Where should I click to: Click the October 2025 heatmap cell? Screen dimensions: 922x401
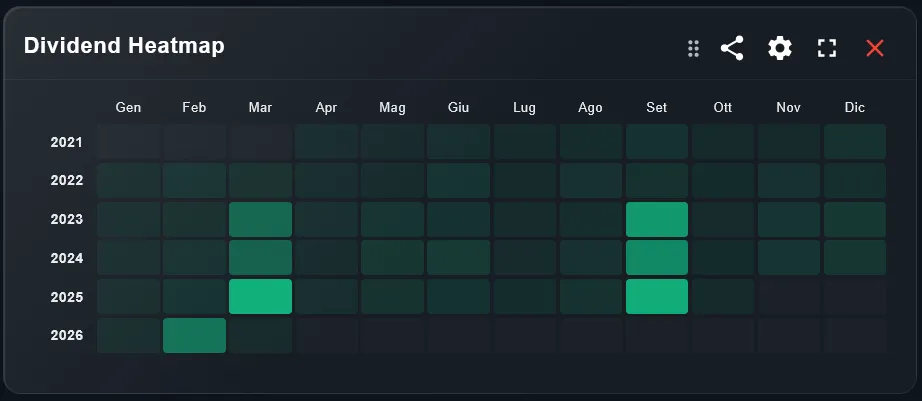pos(723,296)
